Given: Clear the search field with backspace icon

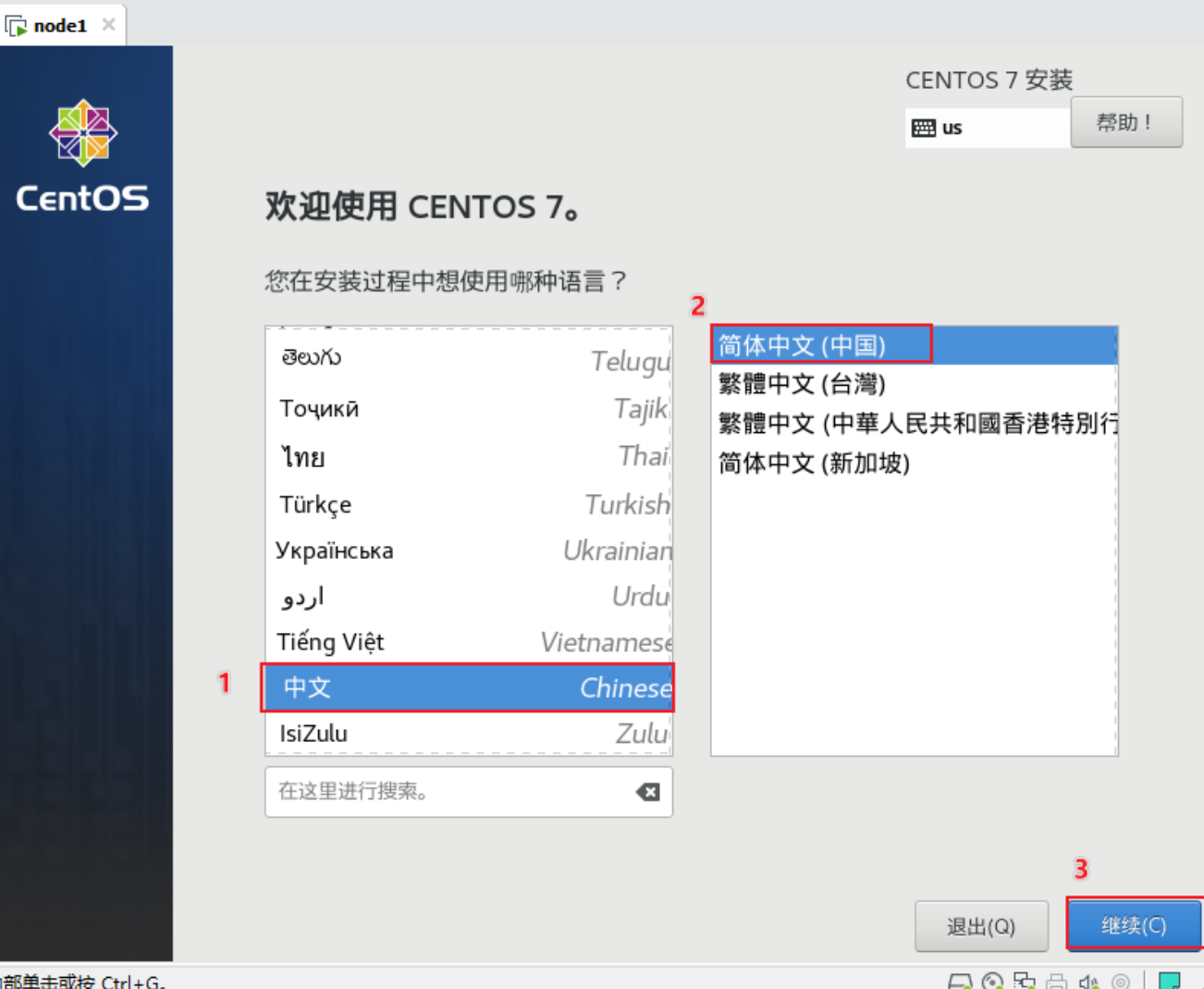Looking at the screenshot, I should point(648,792).
